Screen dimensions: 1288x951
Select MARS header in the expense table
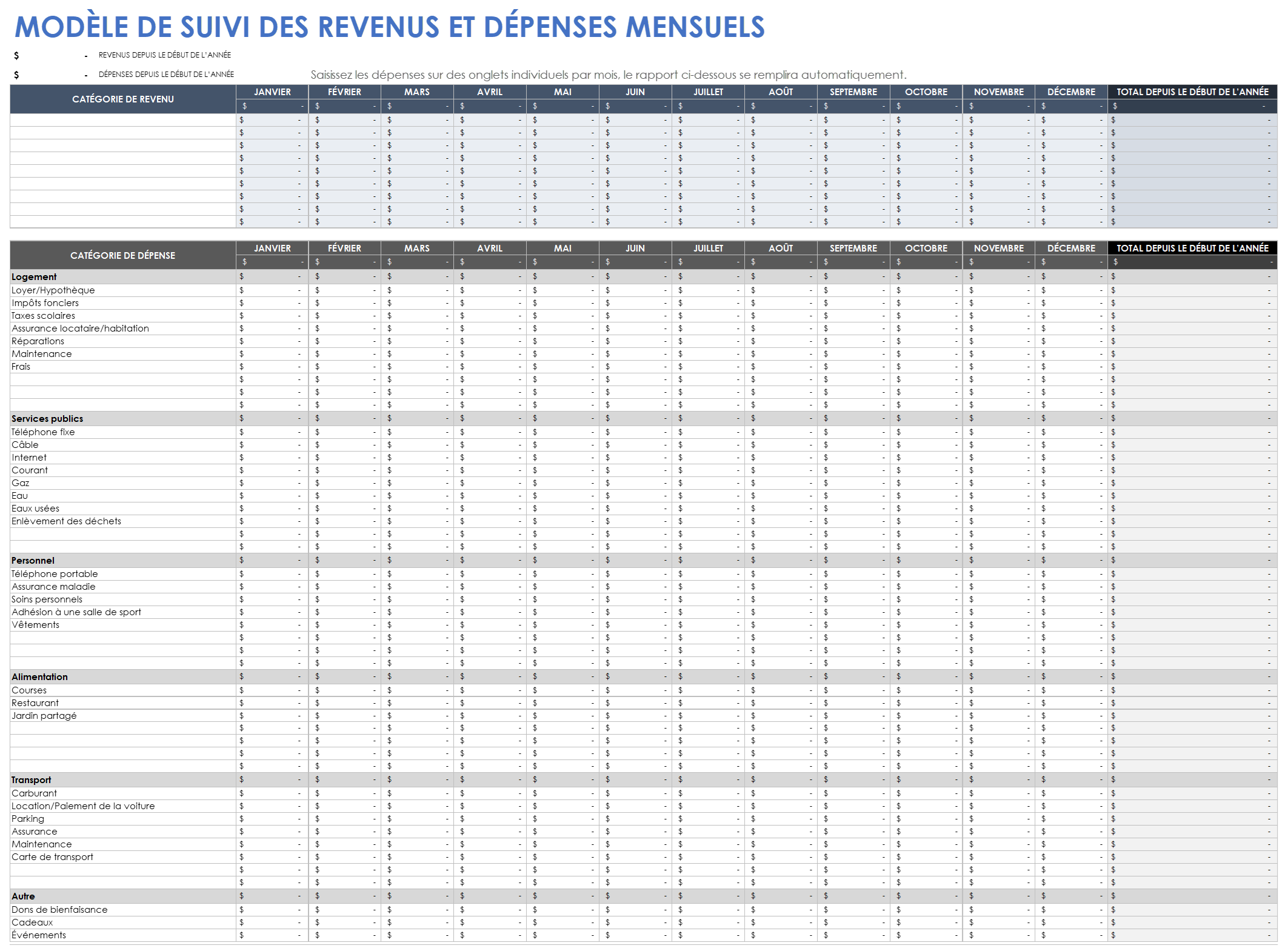(417, 248)
